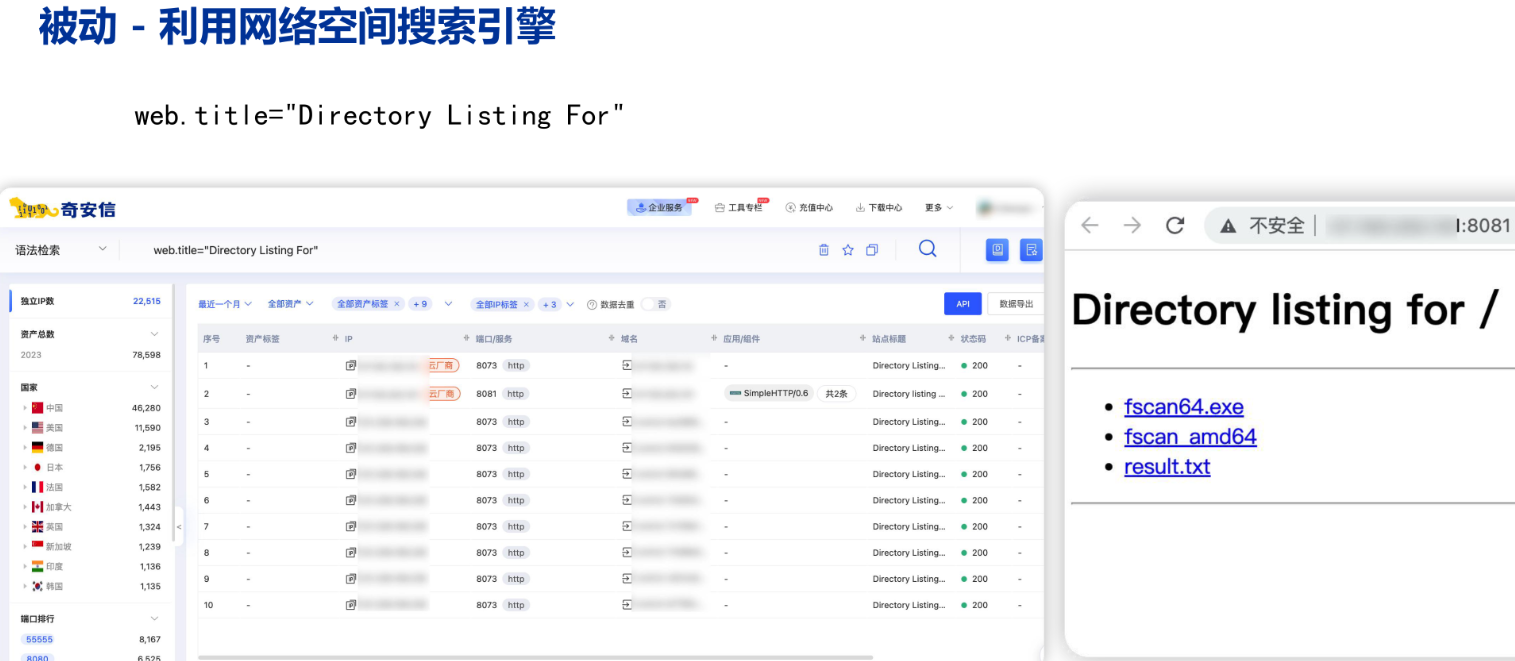Collapse the left sidebar with the arrow handle
This screenshot has height=661, width=1515.
click(179, 526)
